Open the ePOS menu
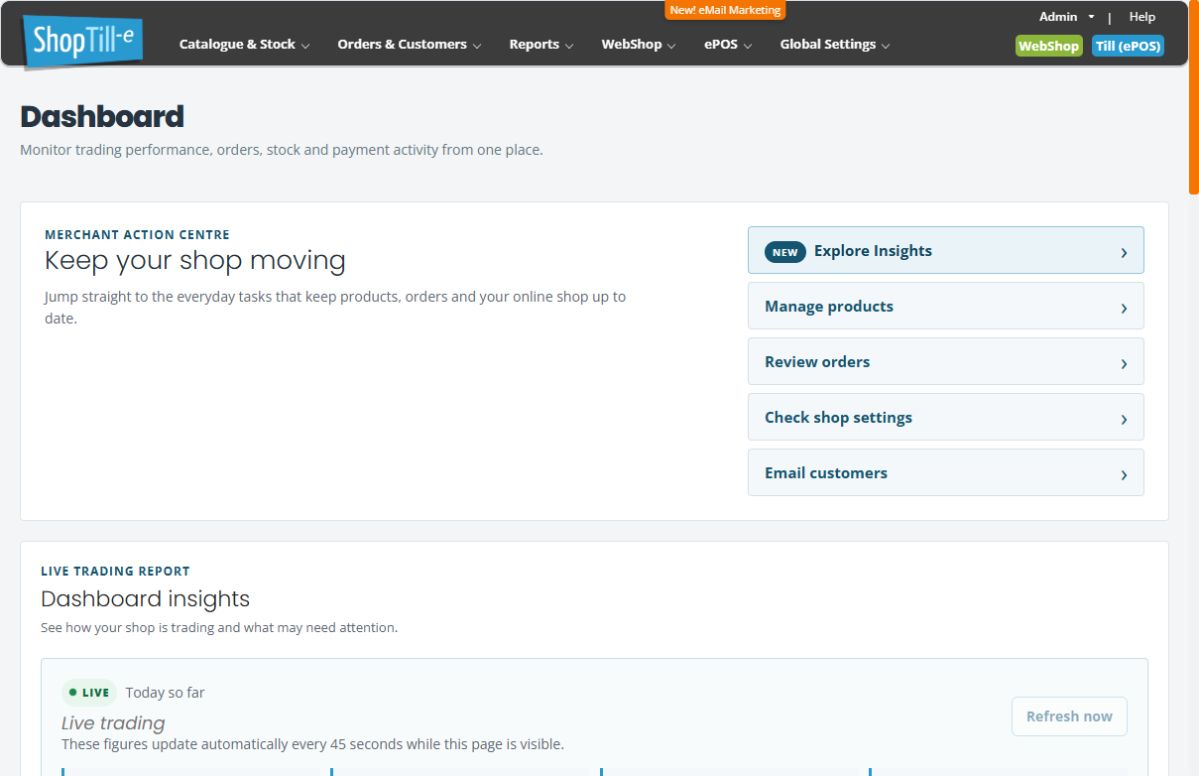 [x=728, y=44]
